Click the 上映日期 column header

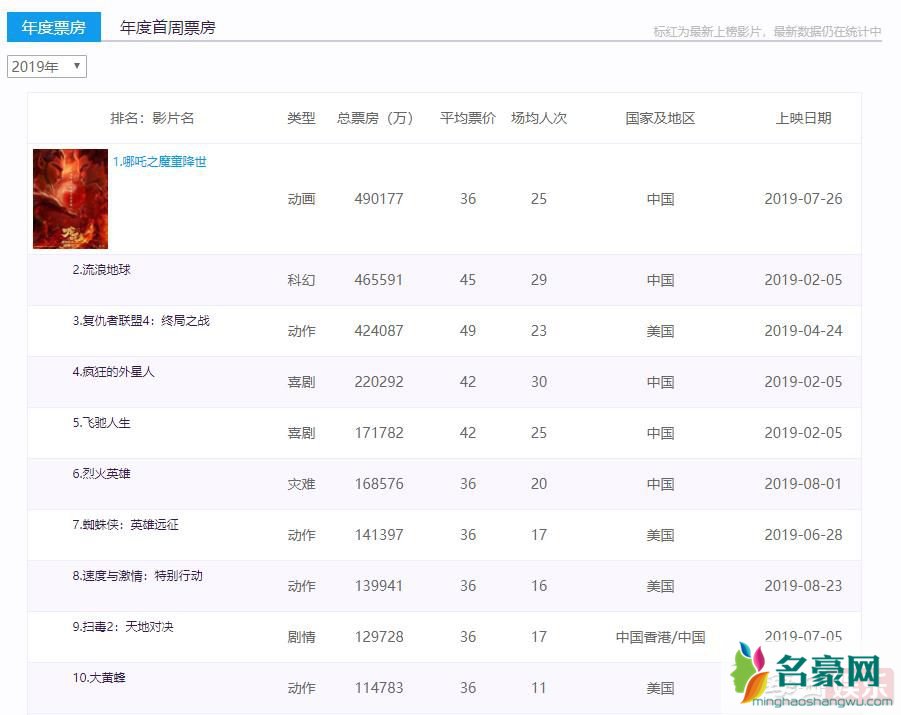[803, 118]
